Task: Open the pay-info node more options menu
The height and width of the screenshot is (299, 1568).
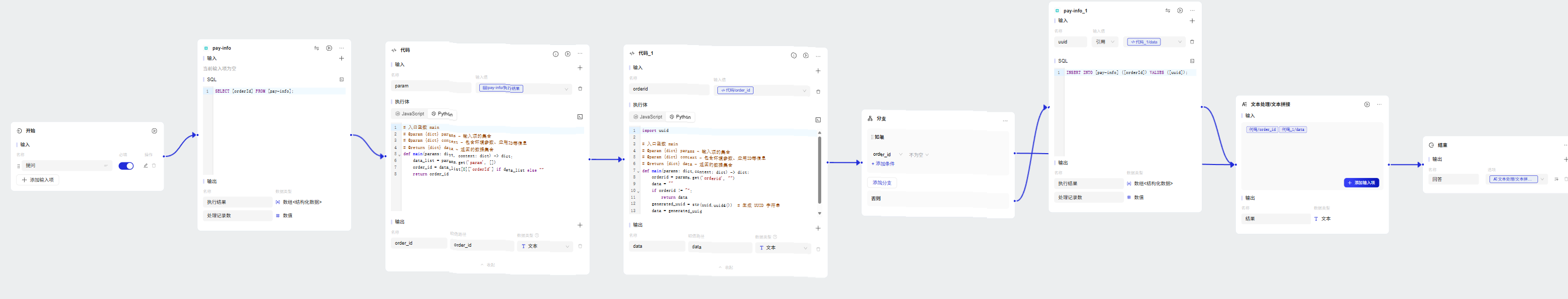Action: click(x=341, y=48)
